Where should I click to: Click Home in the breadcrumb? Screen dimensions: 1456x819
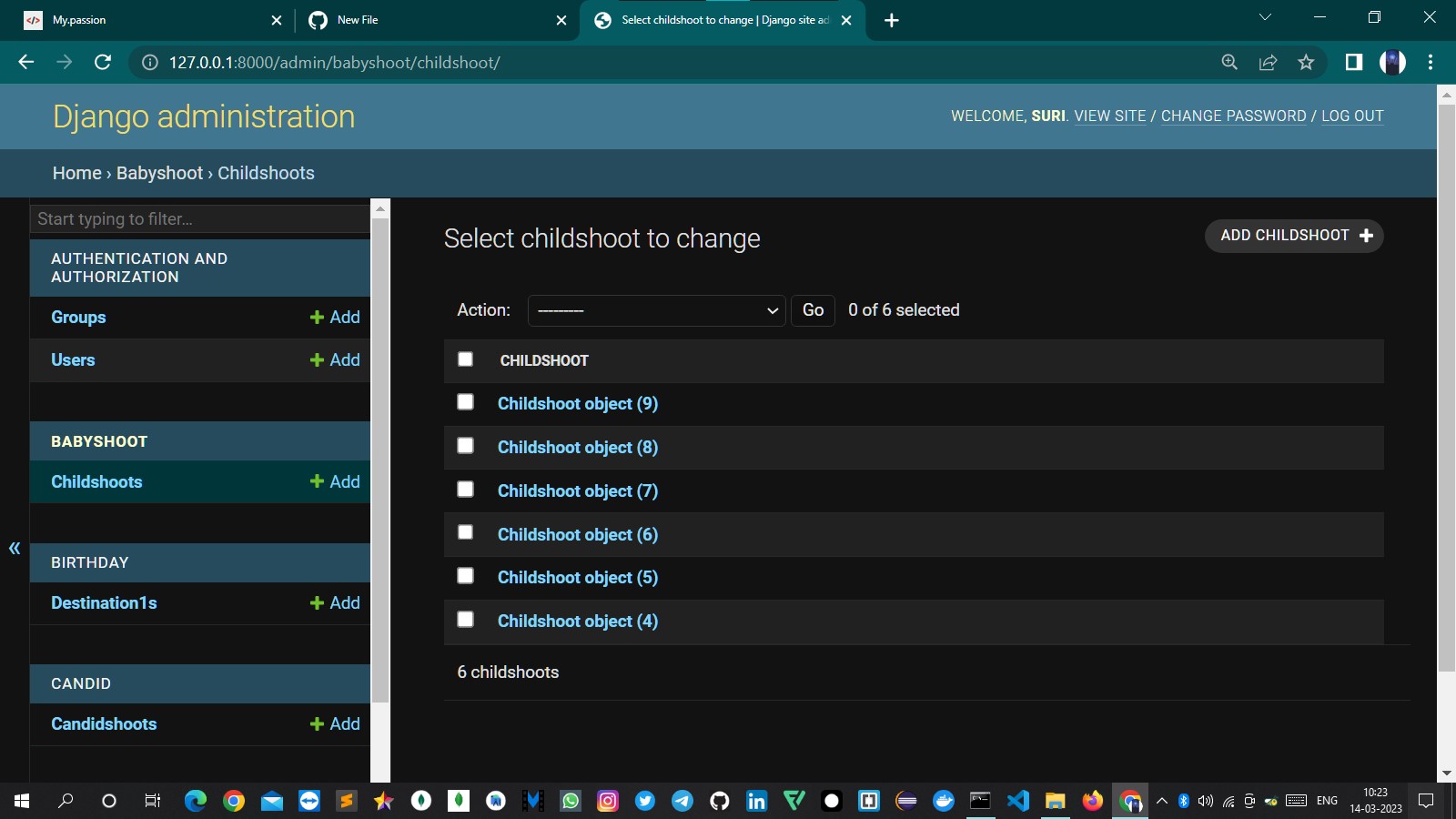pos(77,173)
